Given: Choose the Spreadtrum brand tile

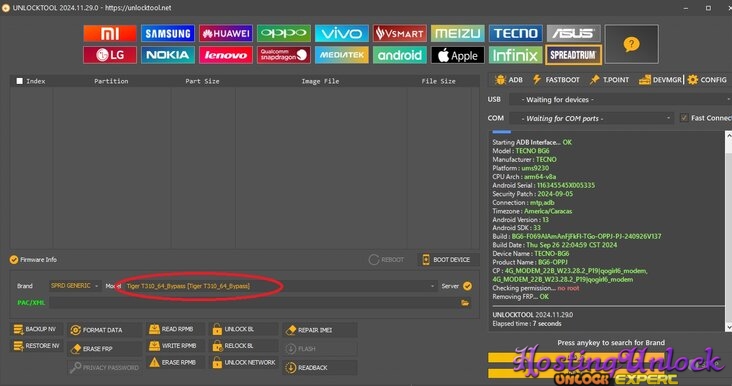Looking at the screenshot, I should click(x=573, y=55).
